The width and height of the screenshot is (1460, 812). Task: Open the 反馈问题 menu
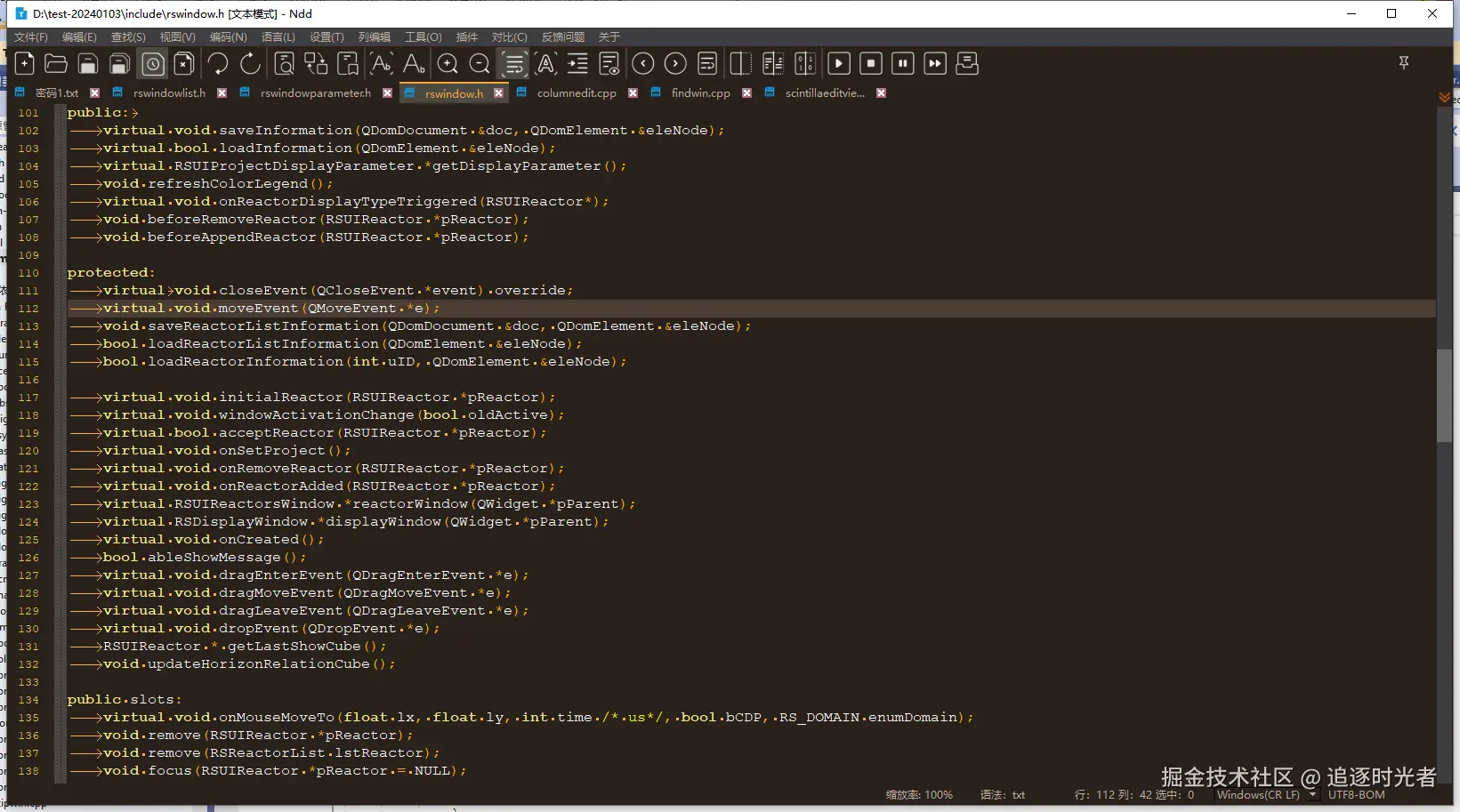(563, 37)
